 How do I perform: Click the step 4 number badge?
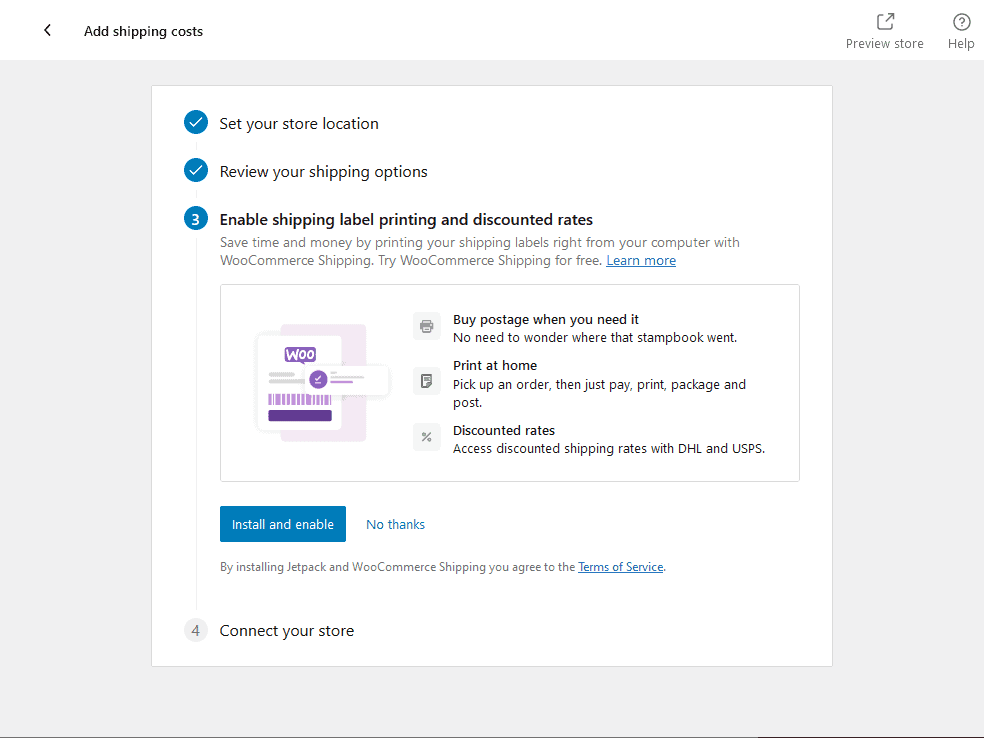click(196, 630)
